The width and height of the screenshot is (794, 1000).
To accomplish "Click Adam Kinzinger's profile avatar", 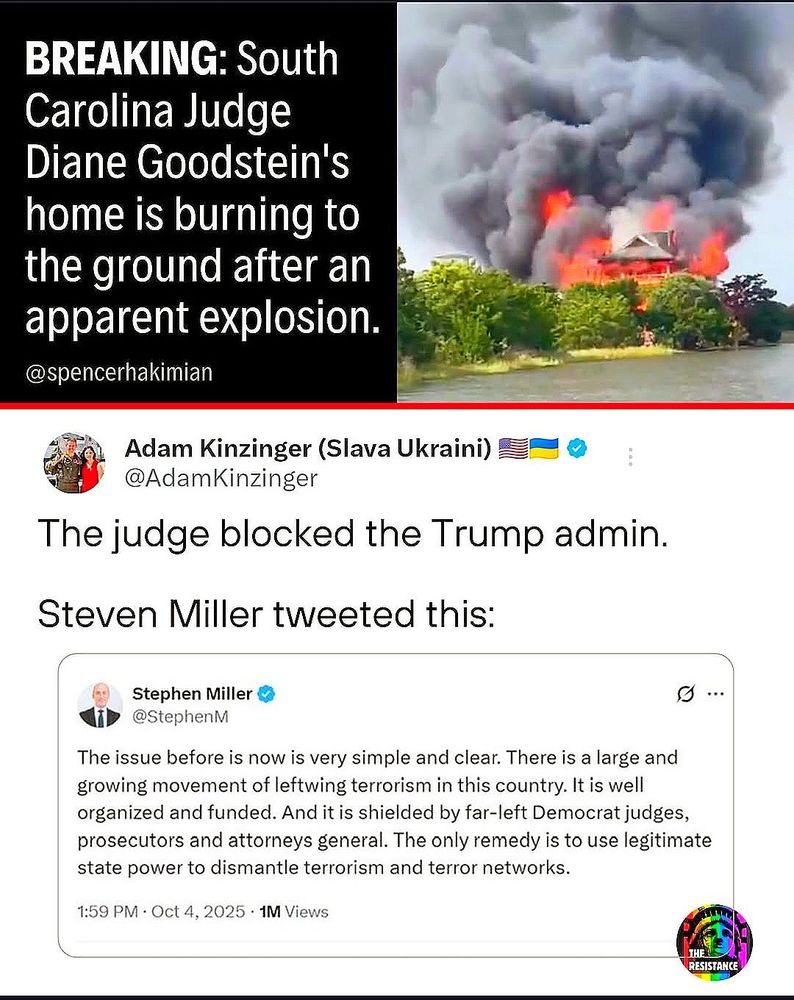I will coord(75,463).
